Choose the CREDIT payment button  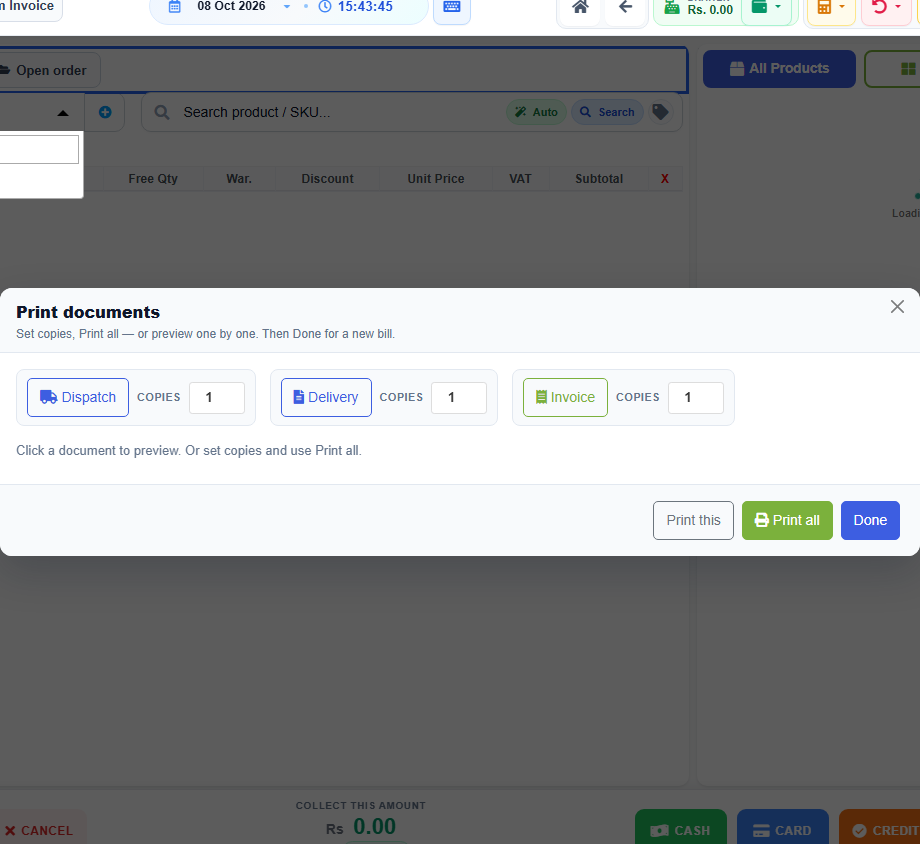[x=880, y=830]
